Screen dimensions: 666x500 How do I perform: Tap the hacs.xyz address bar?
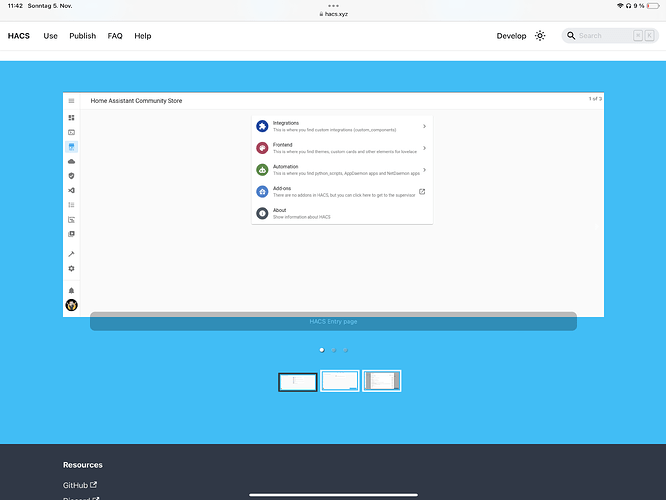tap(333, 14)
